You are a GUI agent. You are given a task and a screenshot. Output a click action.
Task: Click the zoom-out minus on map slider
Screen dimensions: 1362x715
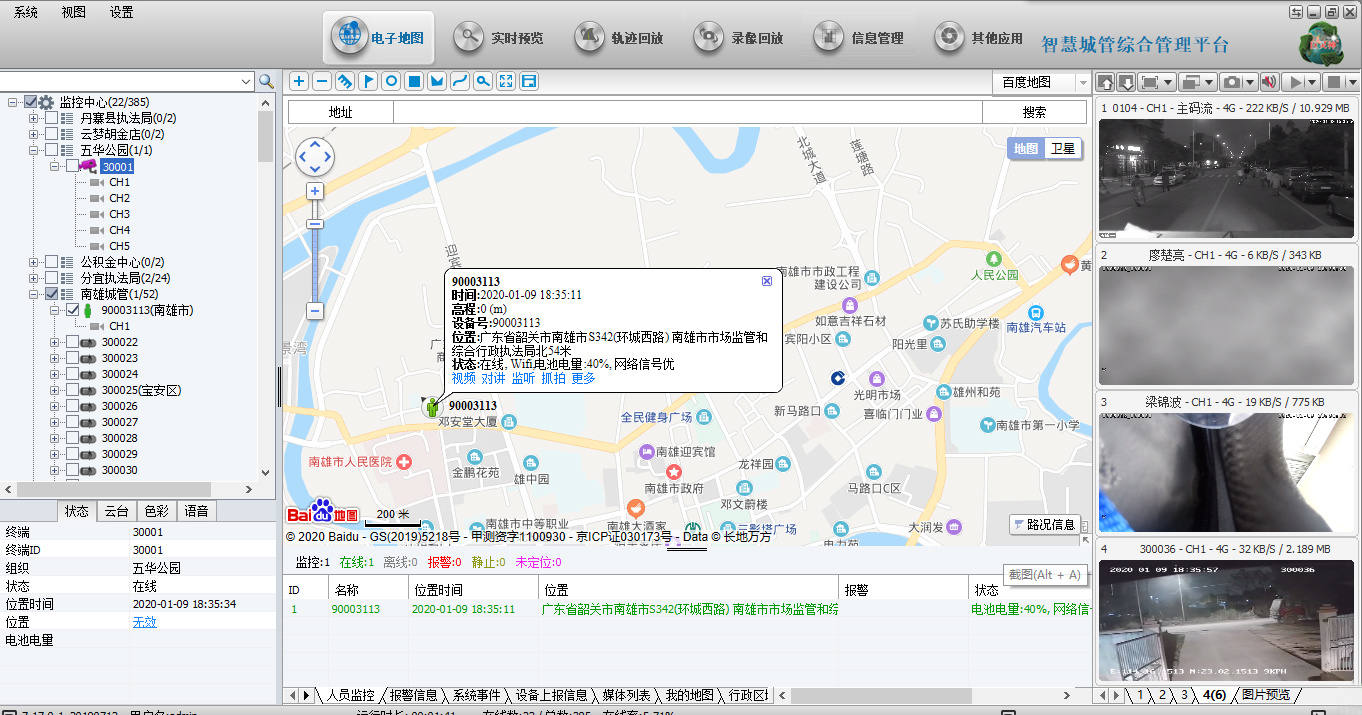(315, 311)
